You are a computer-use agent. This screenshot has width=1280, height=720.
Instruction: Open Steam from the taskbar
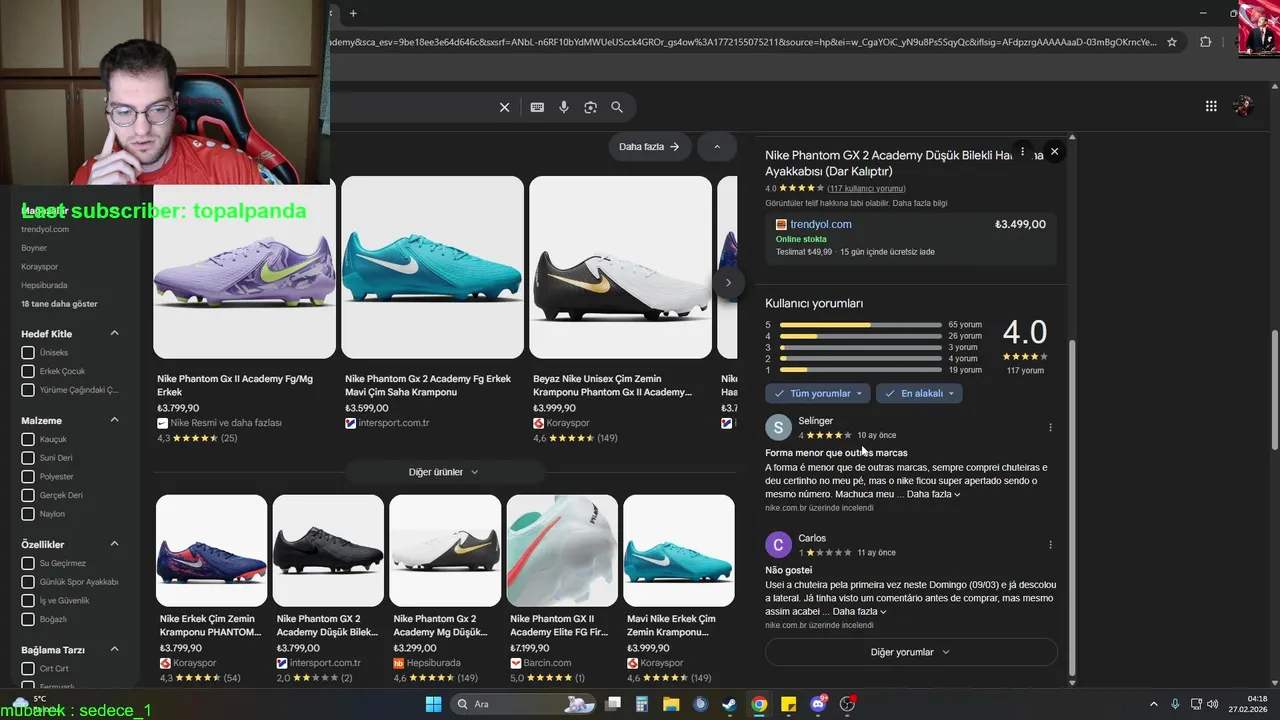point(730,704)
